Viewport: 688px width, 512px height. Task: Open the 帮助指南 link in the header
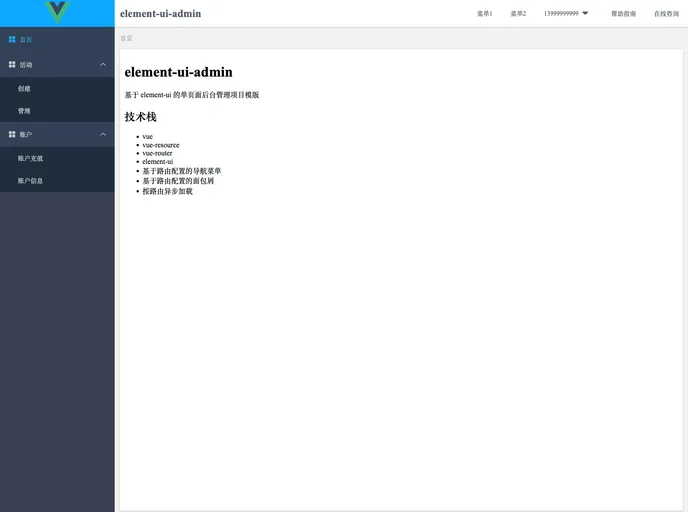(624, 14)
